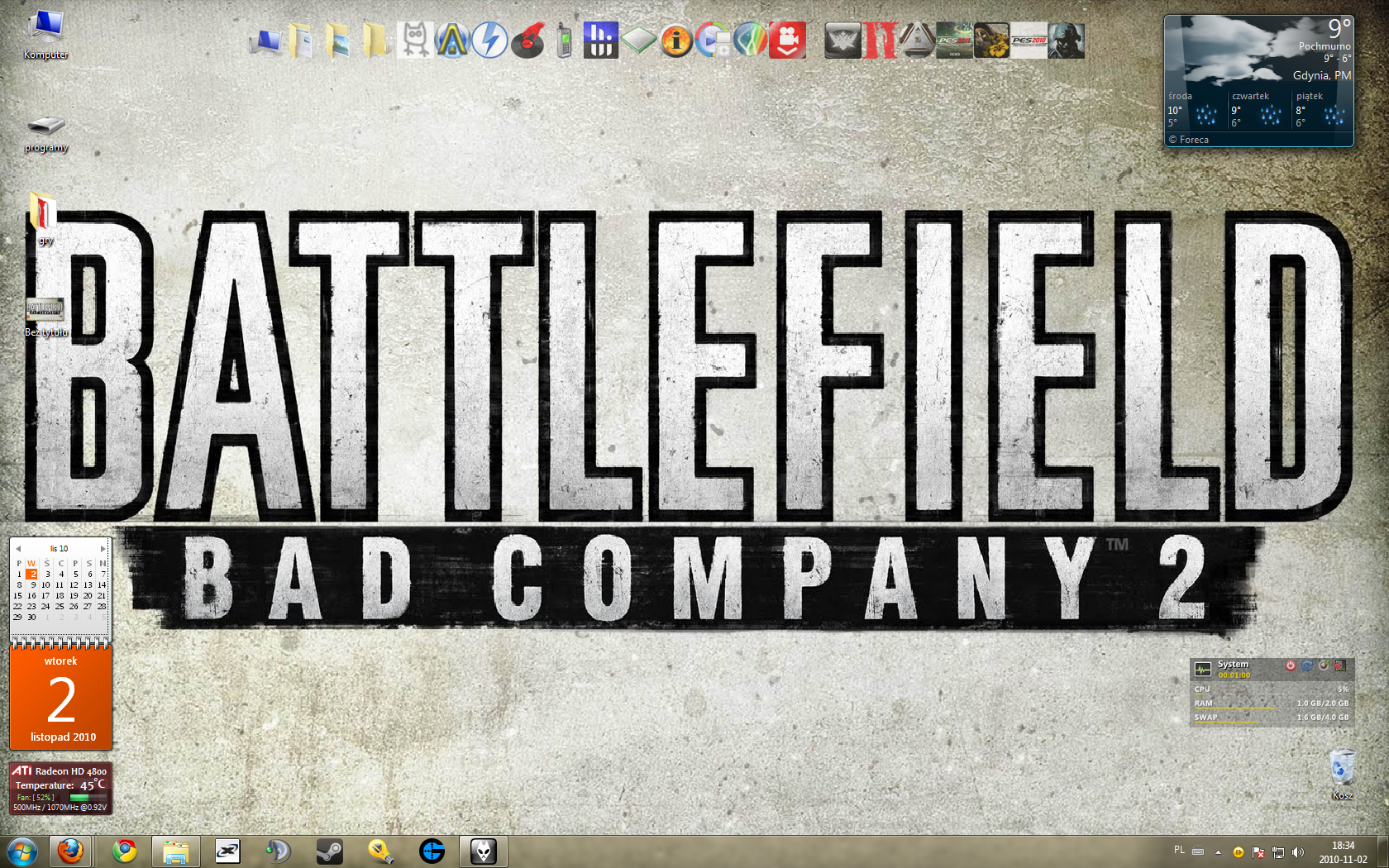Launch the soccer ball game icon in dock
This screenshot has height=868, width=1389.
(917, 40)
